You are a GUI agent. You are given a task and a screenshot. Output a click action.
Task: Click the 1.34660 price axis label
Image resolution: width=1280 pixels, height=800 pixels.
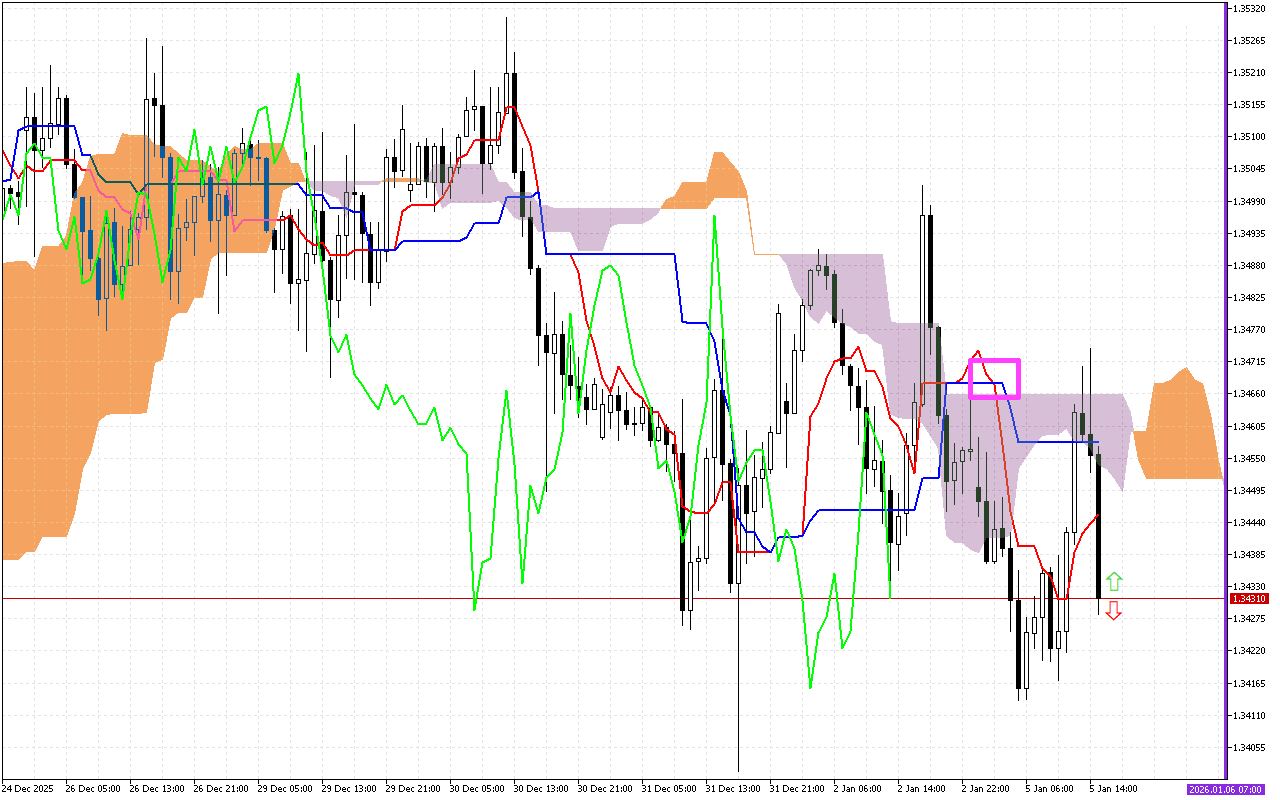pyautogui.click(x=1250, y=394)
